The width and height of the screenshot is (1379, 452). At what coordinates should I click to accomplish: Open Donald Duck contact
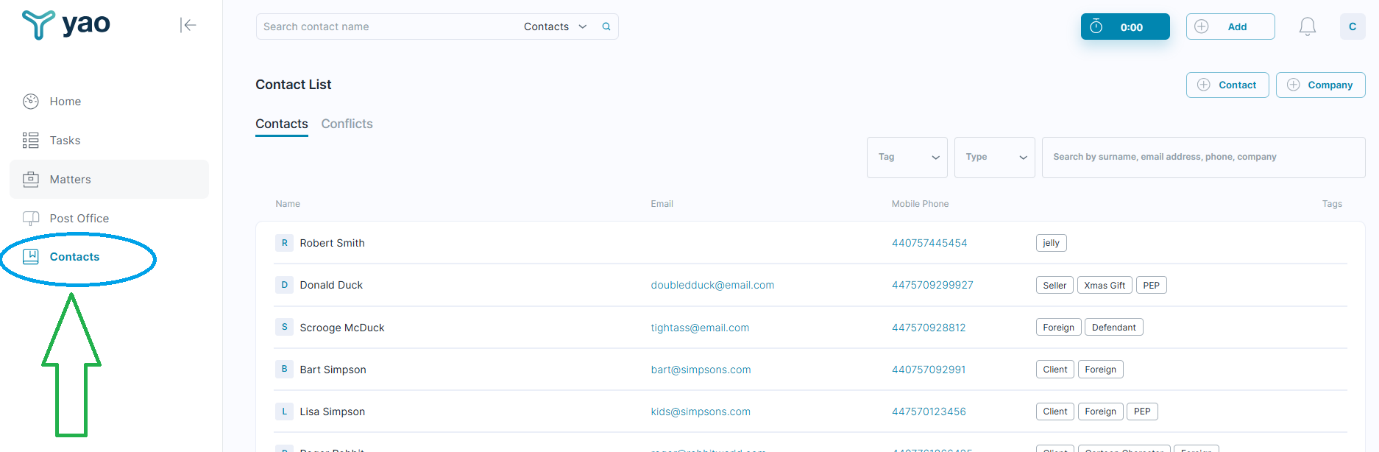[331, 285]
